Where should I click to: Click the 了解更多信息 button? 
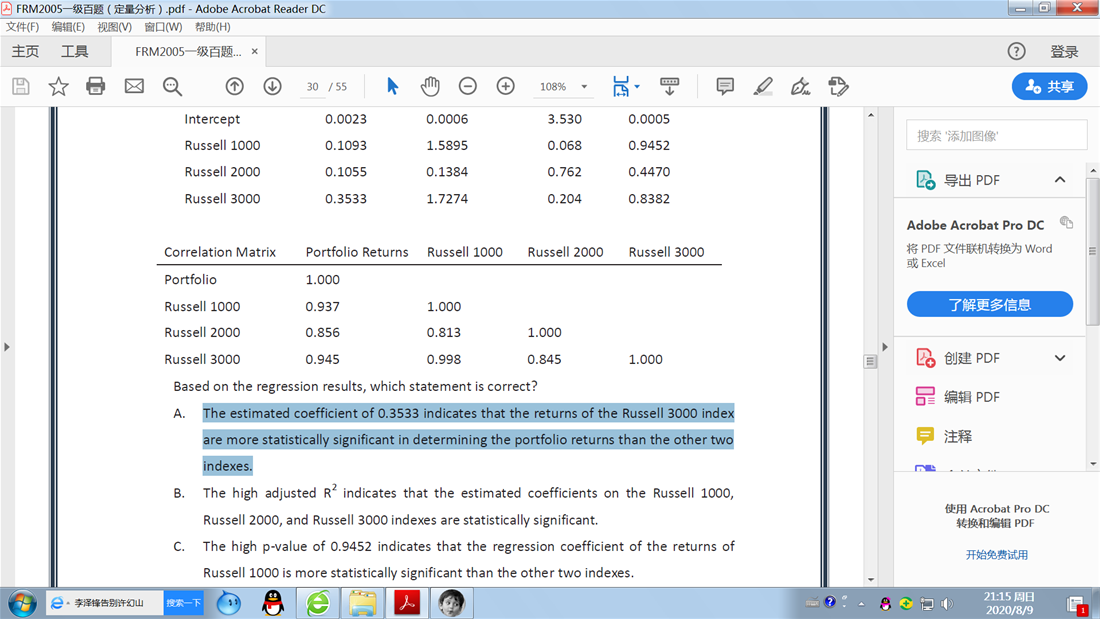tap(990, 305)
